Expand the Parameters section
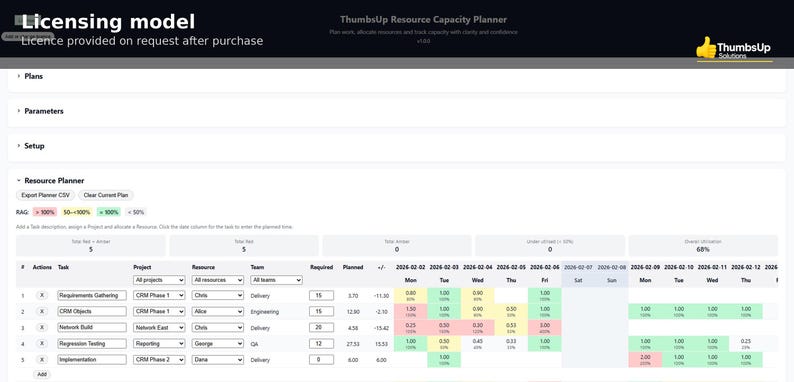This screenshot has width=794, height=382. (44, 111)
